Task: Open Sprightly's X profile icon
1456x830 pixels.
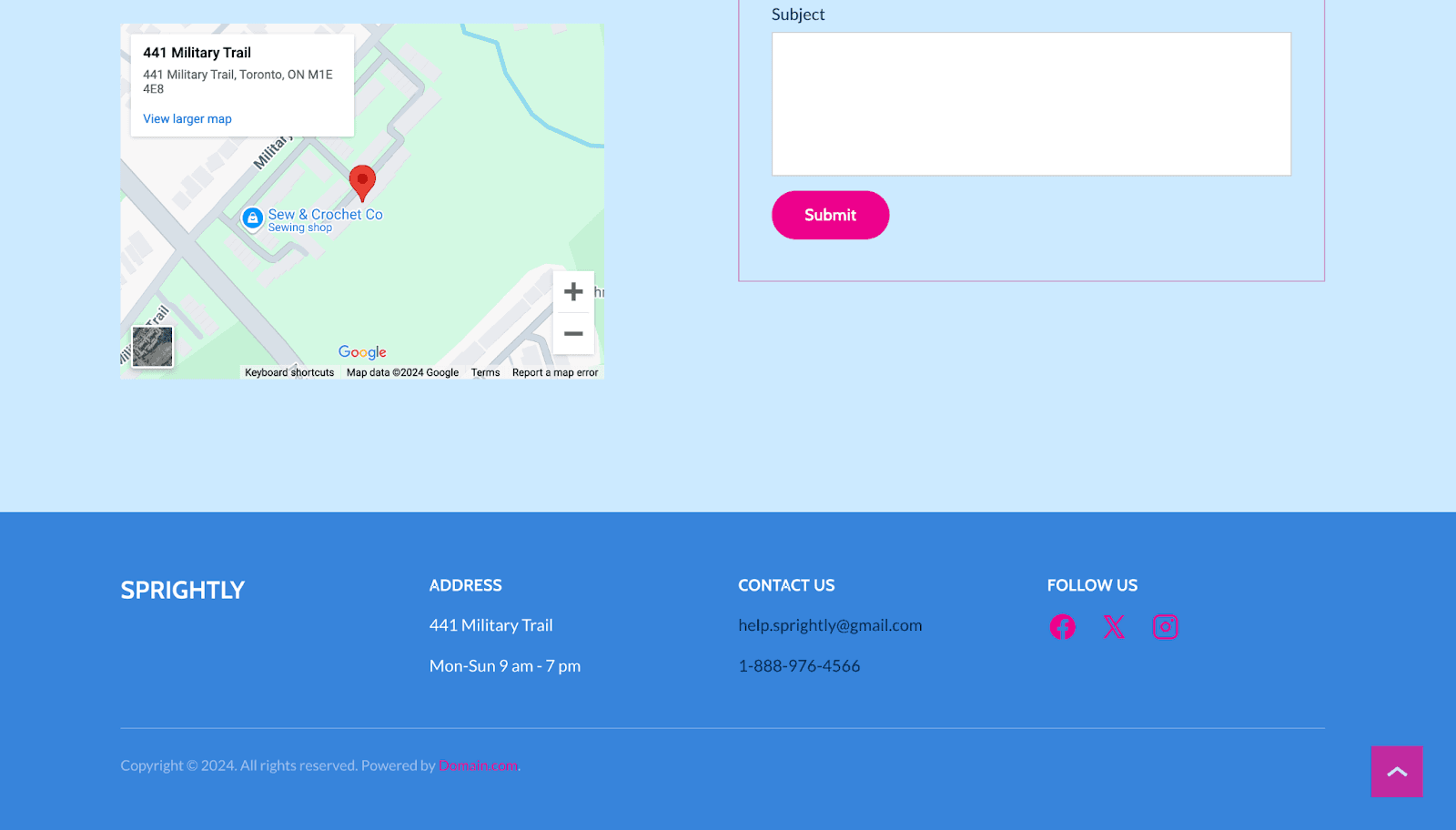Action: pos(1113,626)
